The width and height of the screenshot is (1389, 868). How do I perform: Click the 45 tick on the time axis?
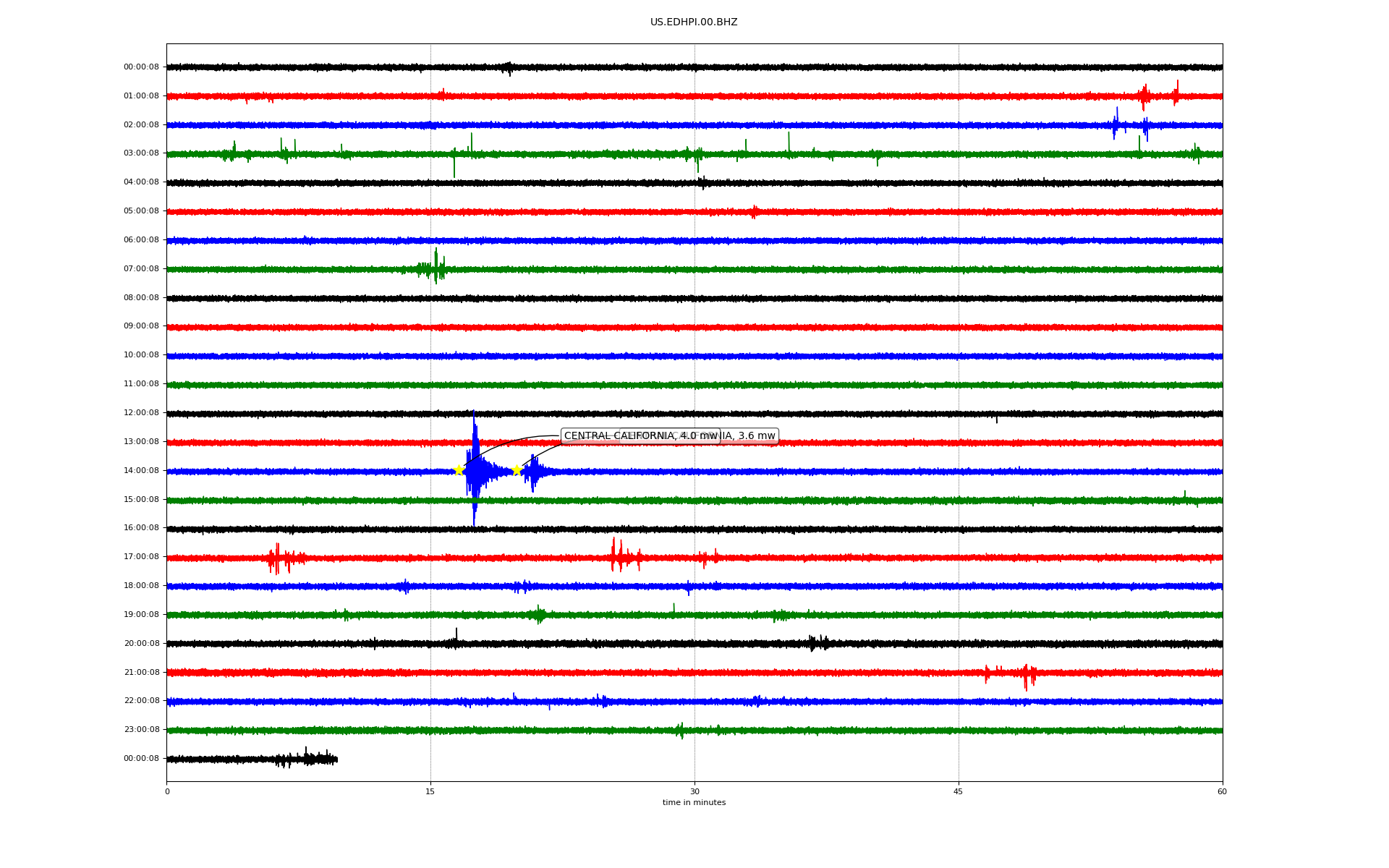tap(959, 791)
